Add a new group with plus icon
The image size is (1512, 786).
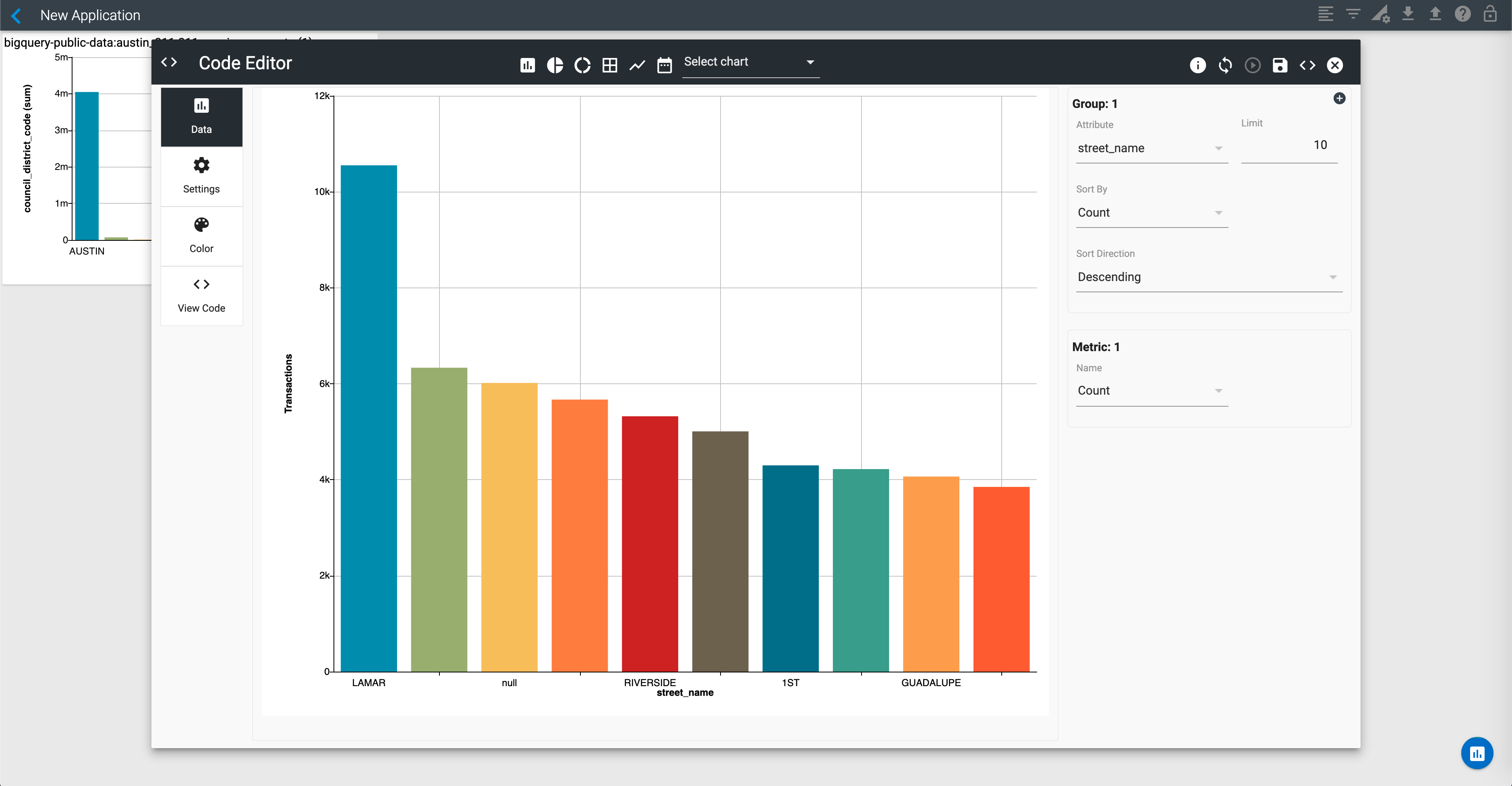1339,98
